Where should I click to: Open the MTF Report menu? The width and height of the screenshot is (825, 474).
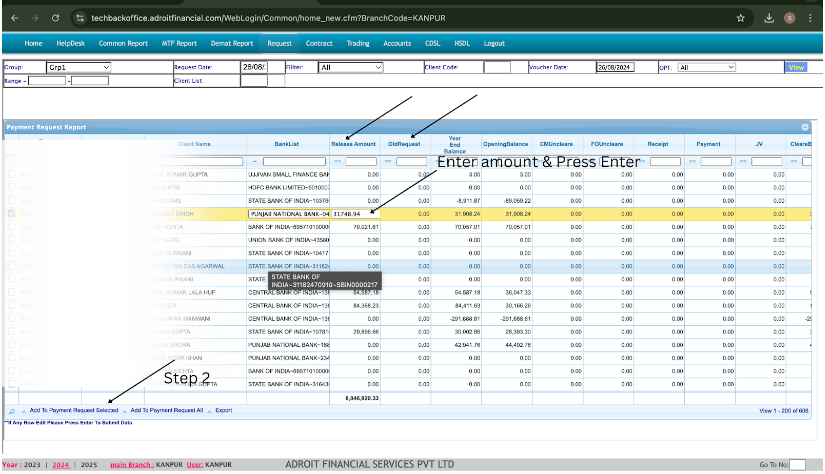coord(177,44)
